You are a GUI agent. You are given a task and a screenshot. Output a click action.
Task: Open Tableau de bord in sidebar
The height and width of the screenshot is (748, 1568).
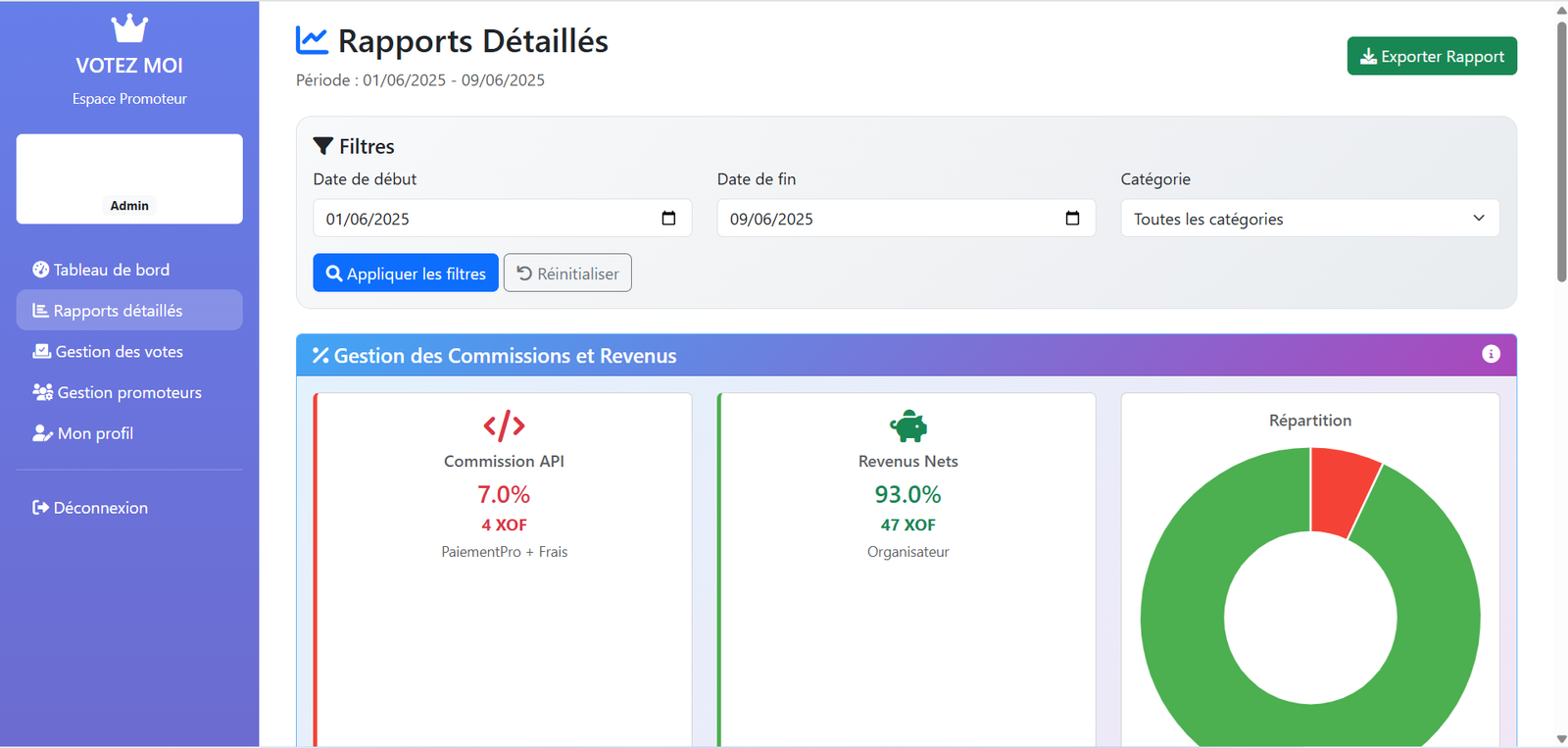[x=111, y=270]
